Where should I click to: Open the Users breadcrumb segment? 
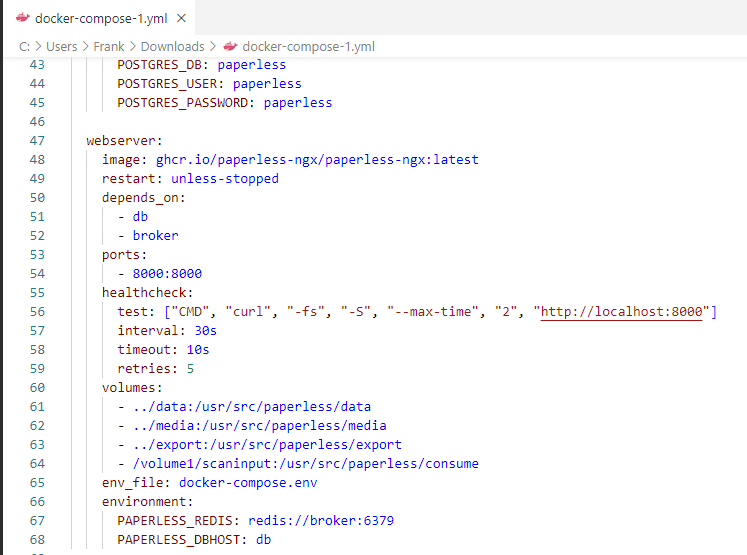pyautogui.click(x=61, y=47)
